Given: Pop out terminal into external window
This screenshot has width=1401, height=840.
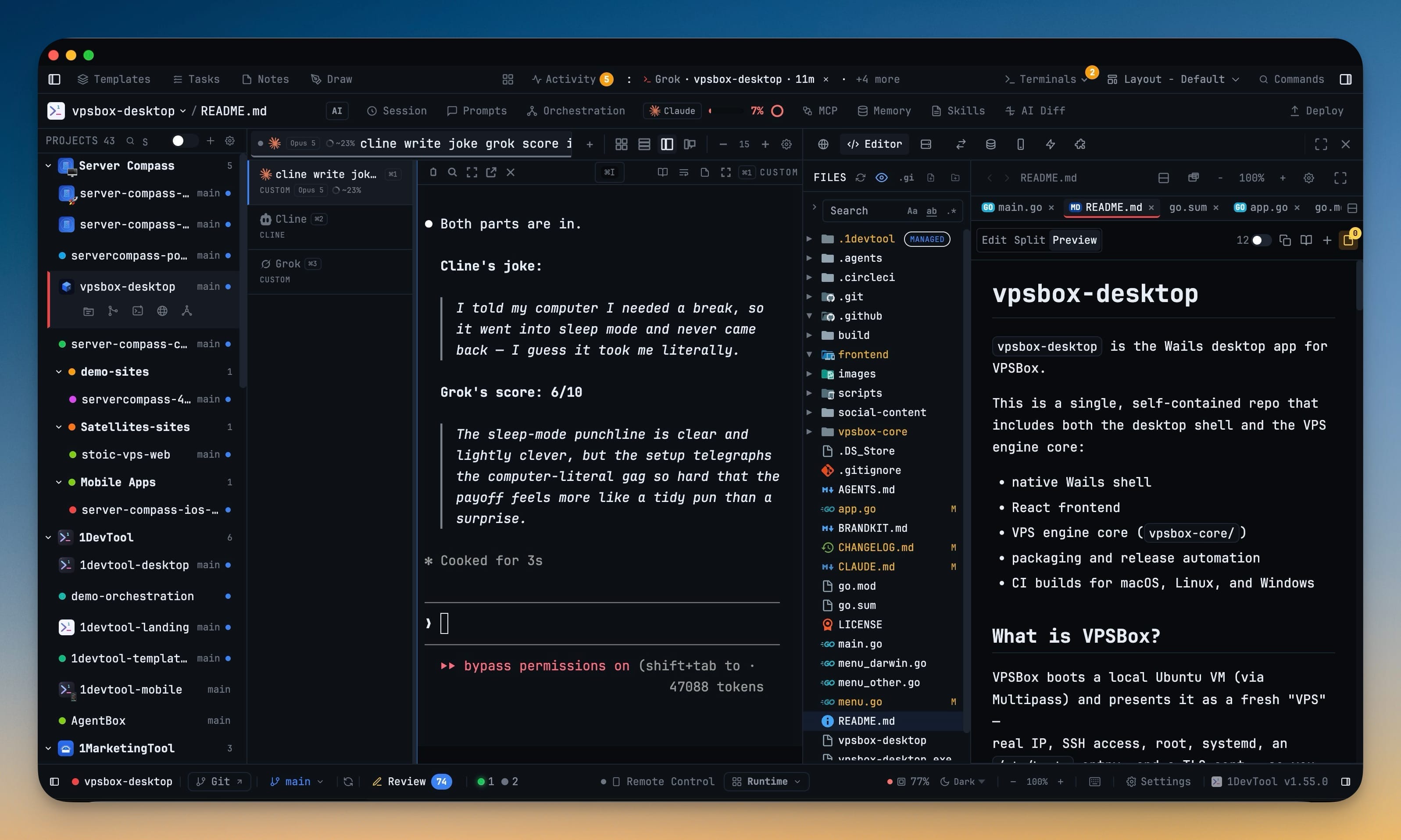Looking at the screenshot, I should 491,172.
